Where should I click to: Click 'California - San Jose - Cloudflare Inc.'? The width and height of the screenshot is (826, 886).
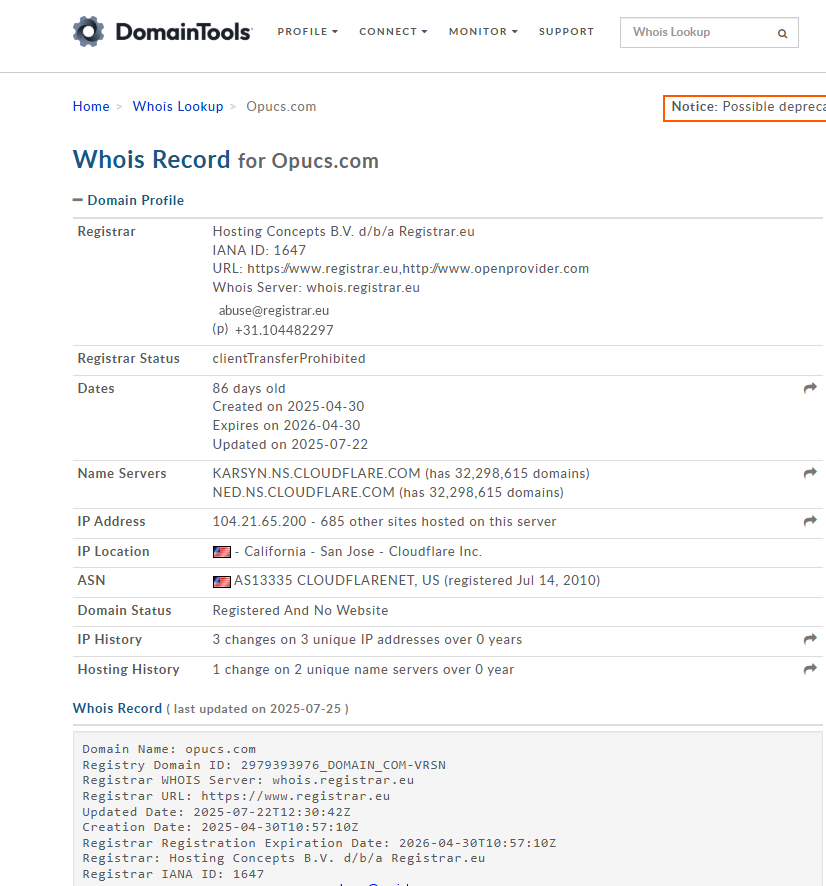(x=363, y=551)
